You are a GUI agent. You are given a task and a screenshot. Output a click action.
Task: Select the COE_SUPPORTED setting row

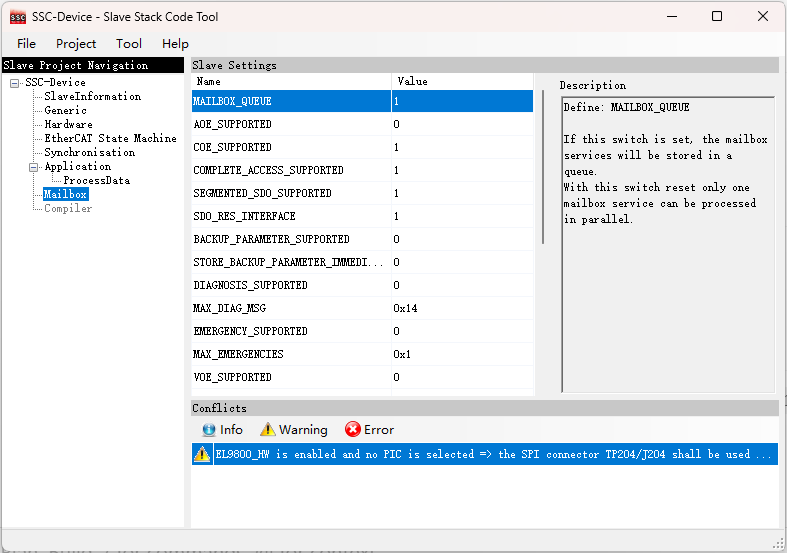coord(362,147)
